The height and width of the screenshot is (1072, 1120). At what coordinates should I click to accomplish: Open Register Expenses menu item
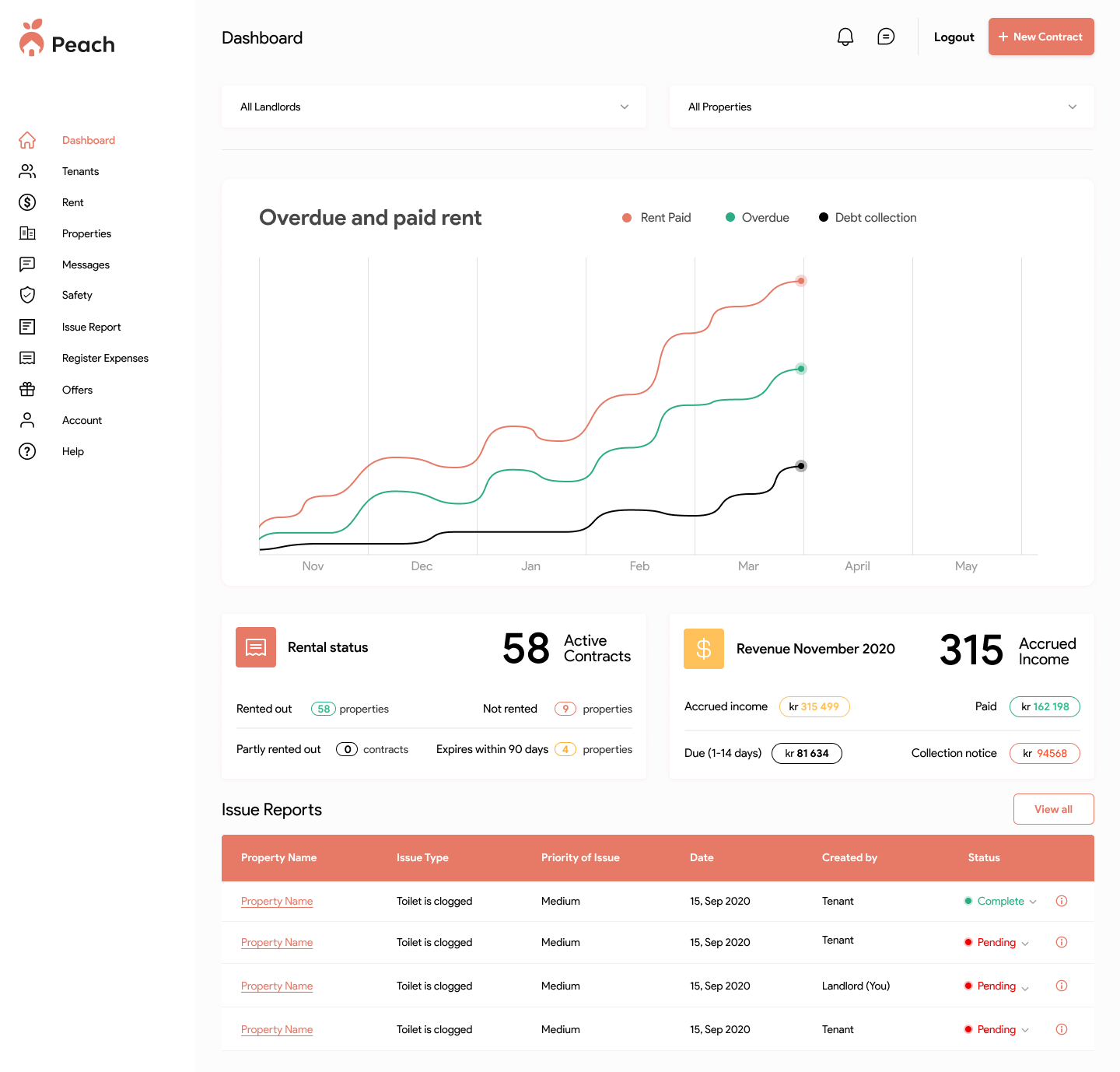(x=105, y=358)
